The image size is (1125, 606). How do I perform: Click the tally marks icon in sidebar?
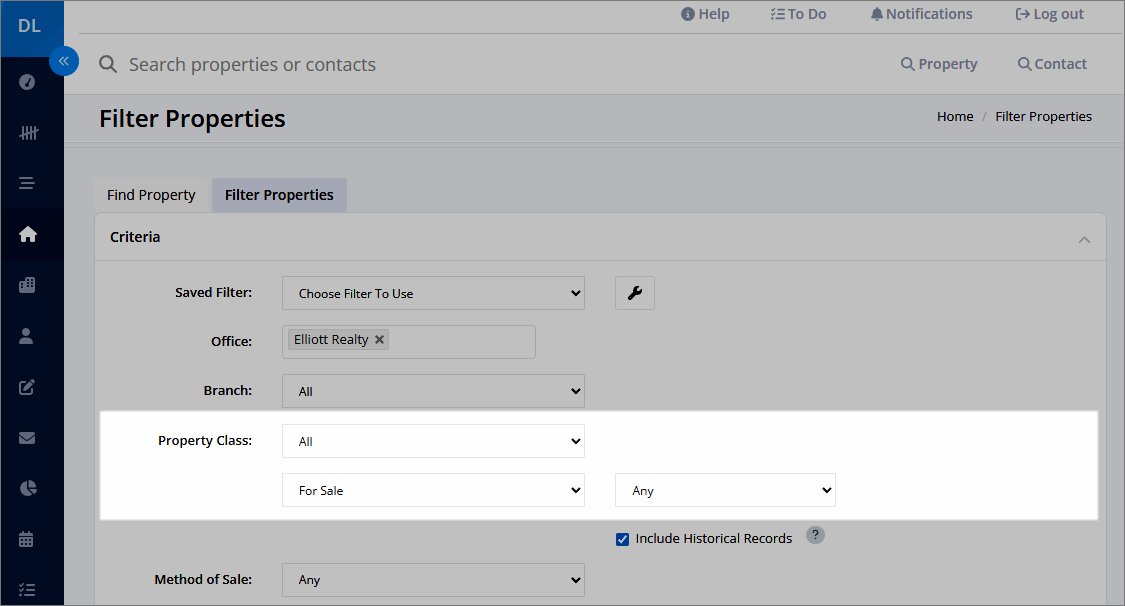pyautogui.click(x=28, y=133)
